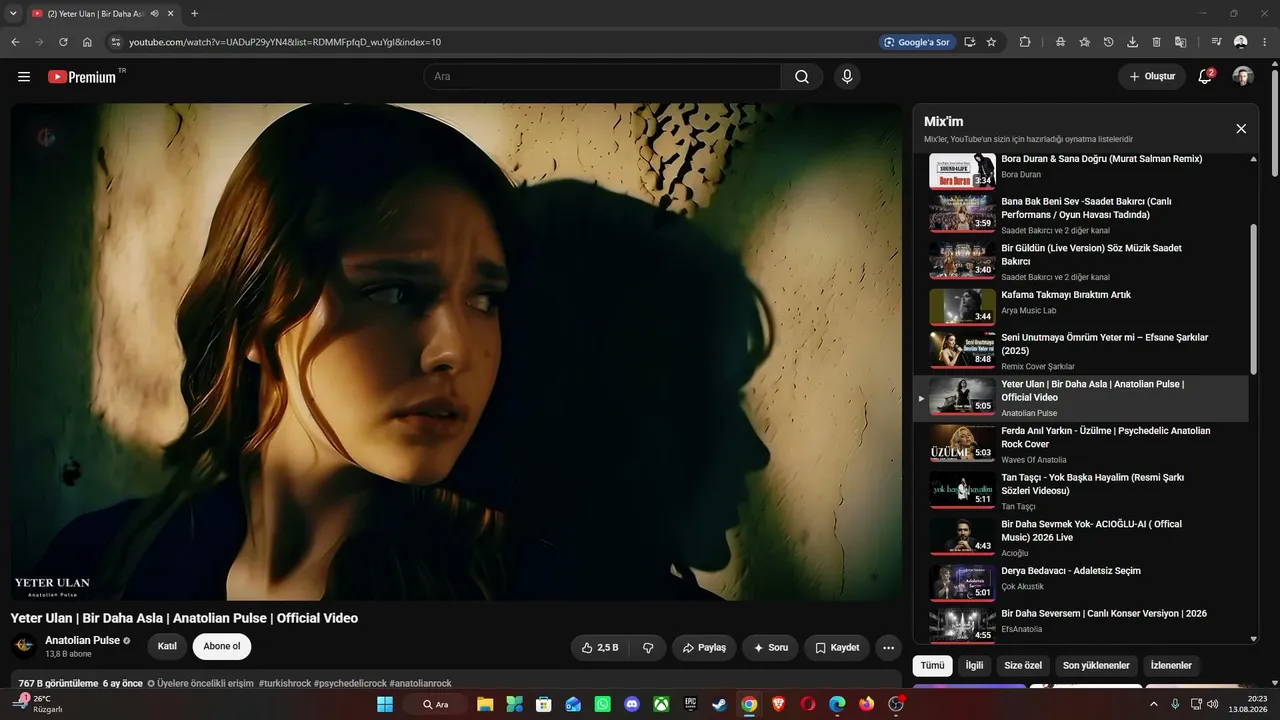The image size is (1280, 720).
Task: Open Chrome downloads icon
Action: (x=1132, y=42)
